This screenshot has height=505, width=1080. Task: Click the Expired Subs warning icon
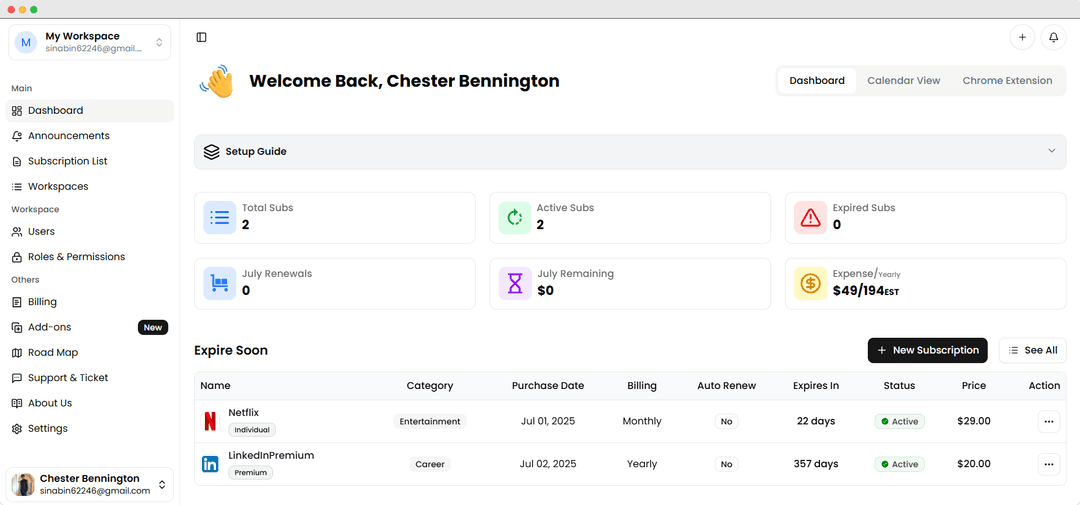pyautogui.click(x=810, y=217)
